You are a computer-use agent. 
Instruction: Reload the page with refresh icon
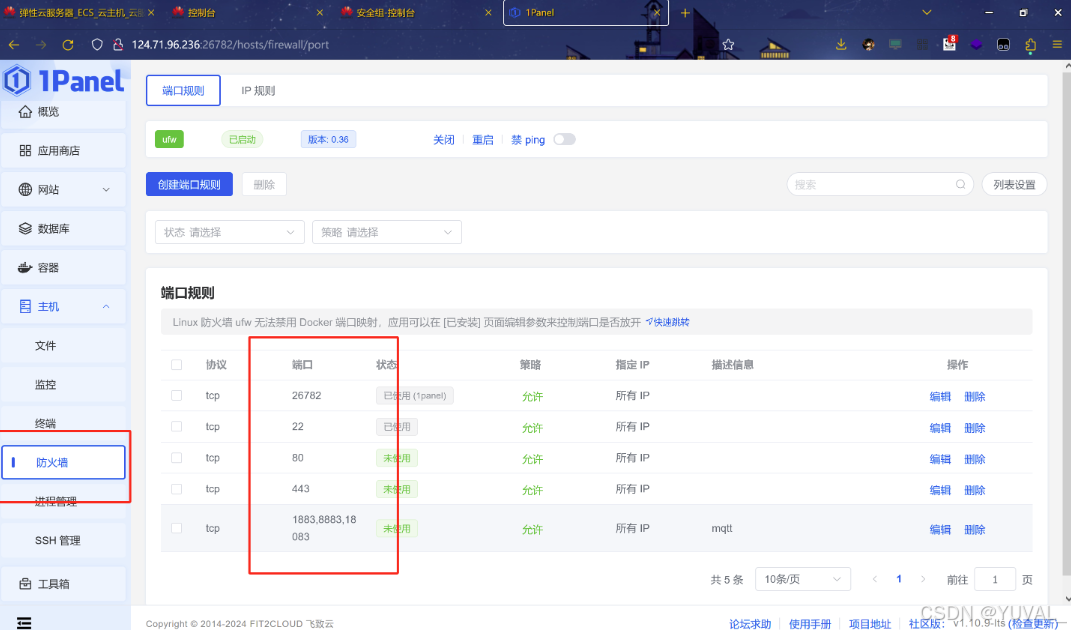[68, 44]
